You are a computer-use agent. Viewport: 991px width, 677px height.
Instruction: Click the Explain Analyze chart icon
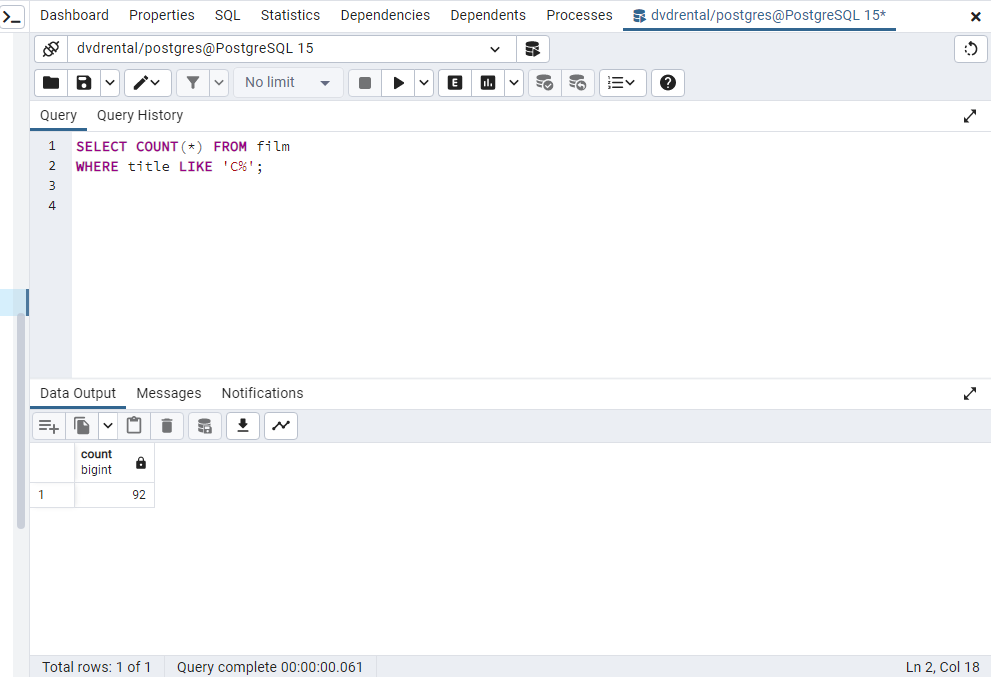487,82
